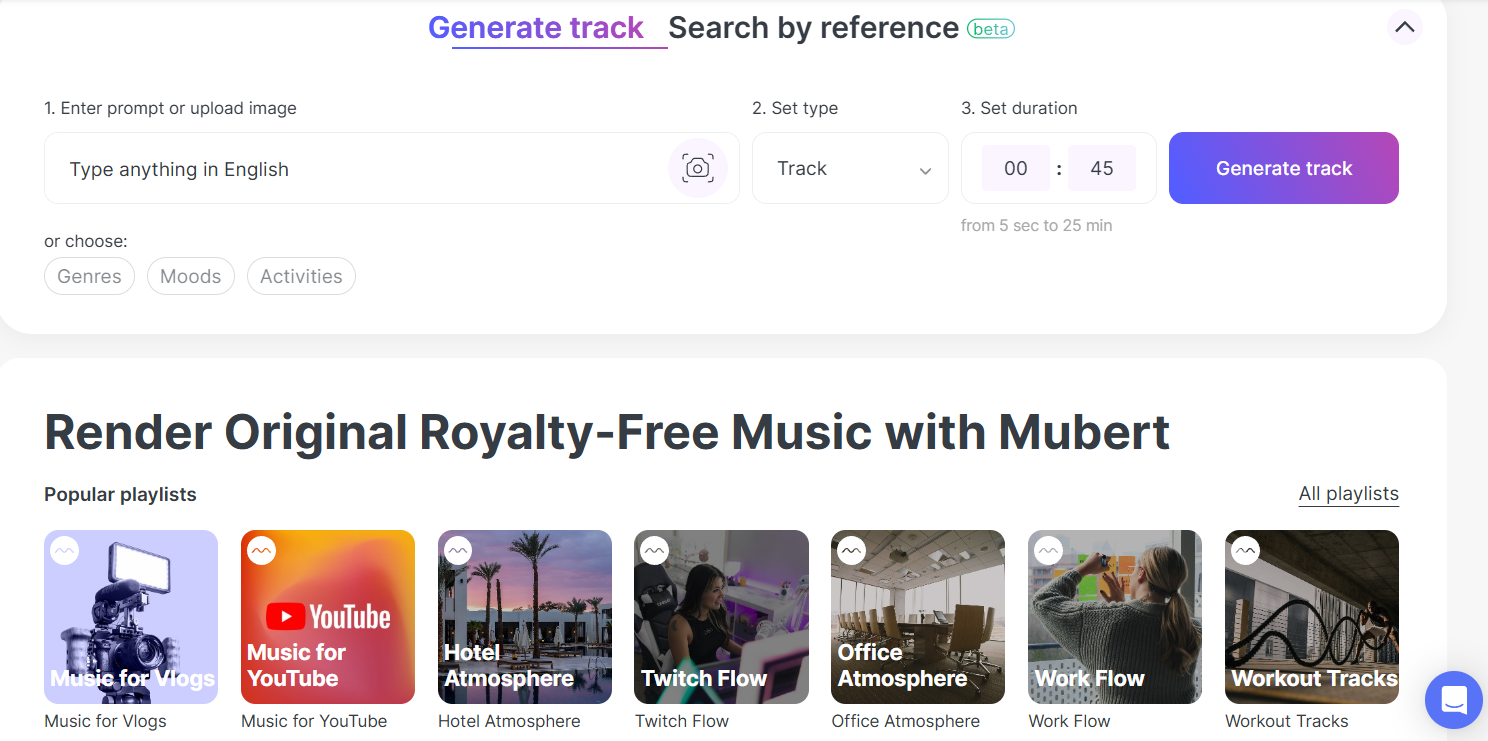
Task: Expand the Activities options
Action: (x=301, y=276)
